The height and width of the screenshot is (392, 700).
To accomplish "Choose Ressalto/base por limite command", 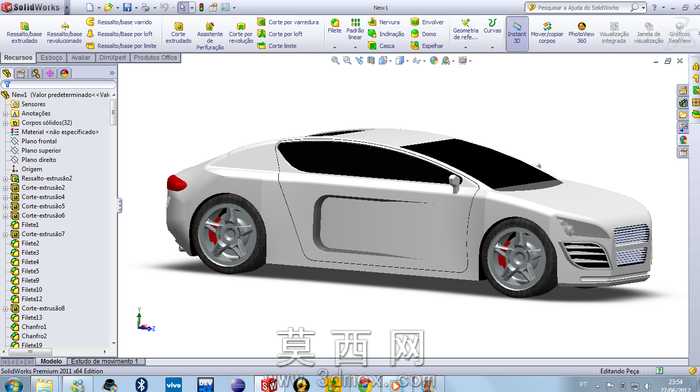I will (121, 46).
